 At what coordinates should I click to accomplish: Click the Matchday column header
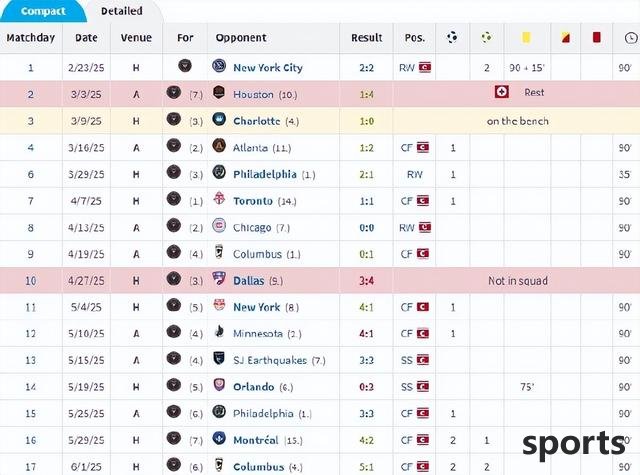point(31,38)
